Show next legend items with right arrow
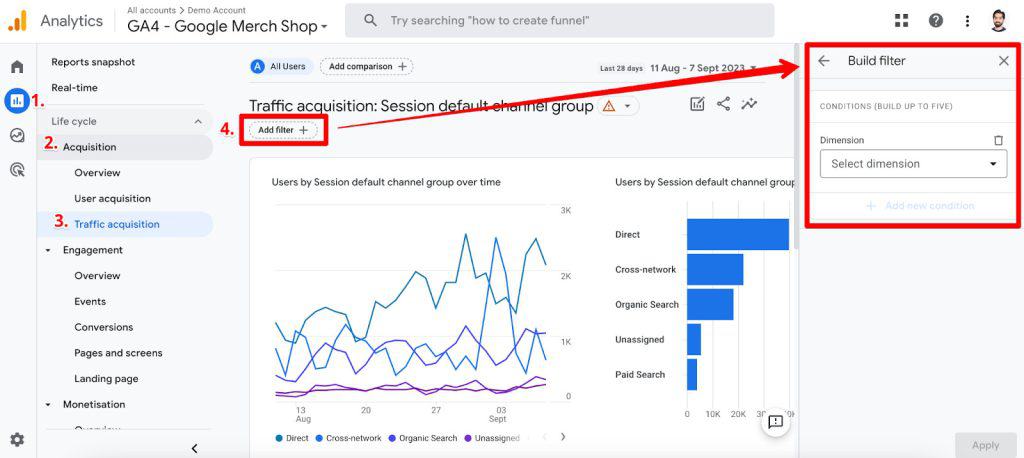1024x458 pixels. [x=563, y=437]
